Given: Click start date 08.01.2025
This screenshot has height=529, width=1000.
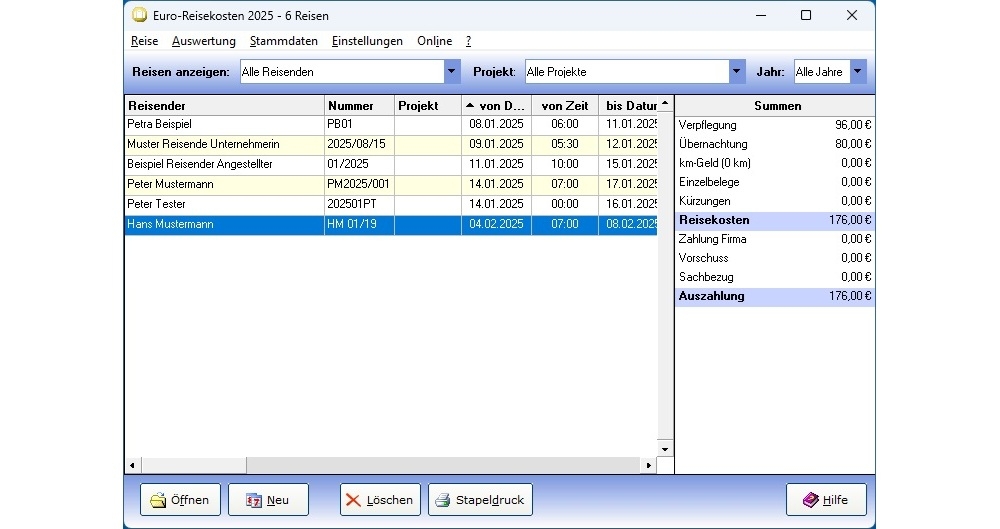Looking at the screenshot, I should pyautogui.click(x=496, y=124).
